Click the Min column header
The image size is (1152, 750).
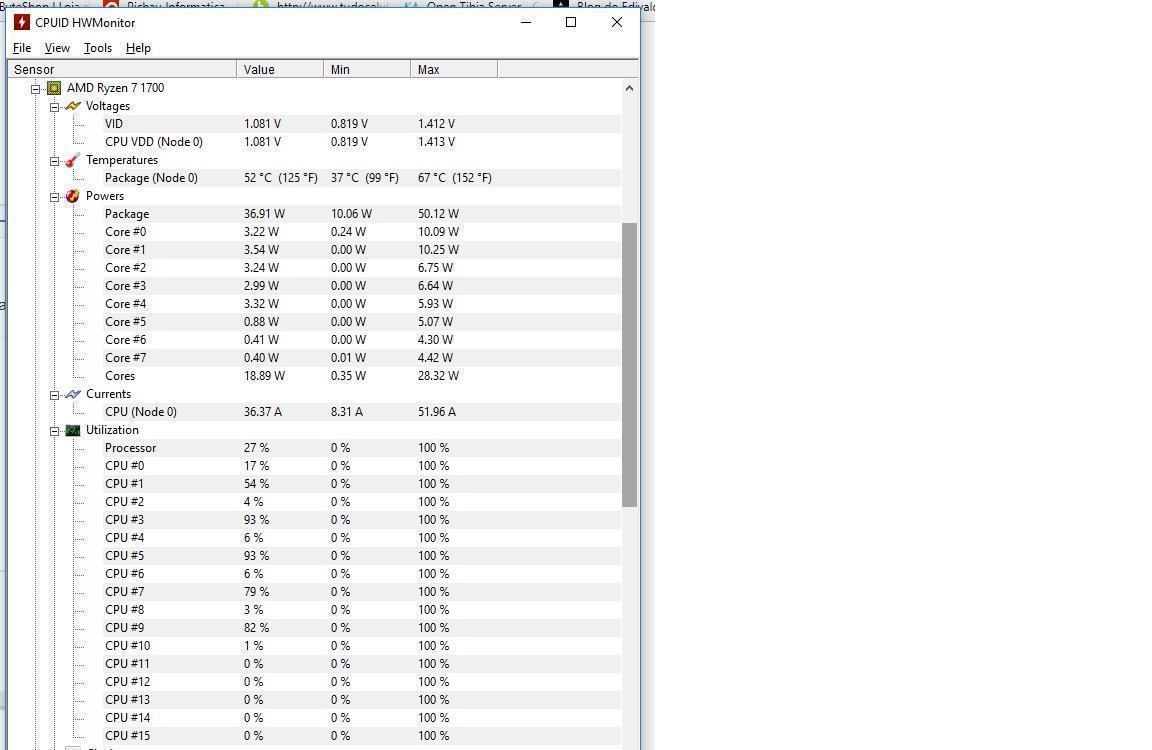[367, 69]
